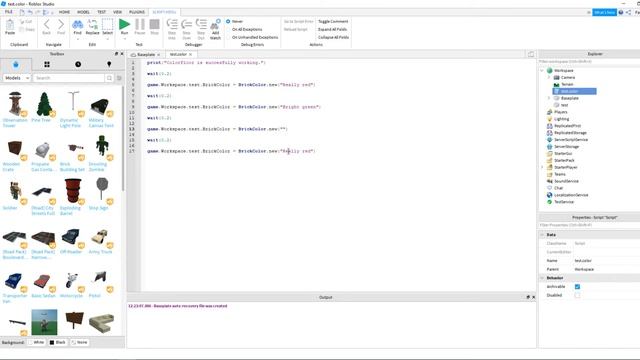This screenshot has width=640, height=360.
Task: Select Lighting in the Explorer
Action: (x=561, y=119)
